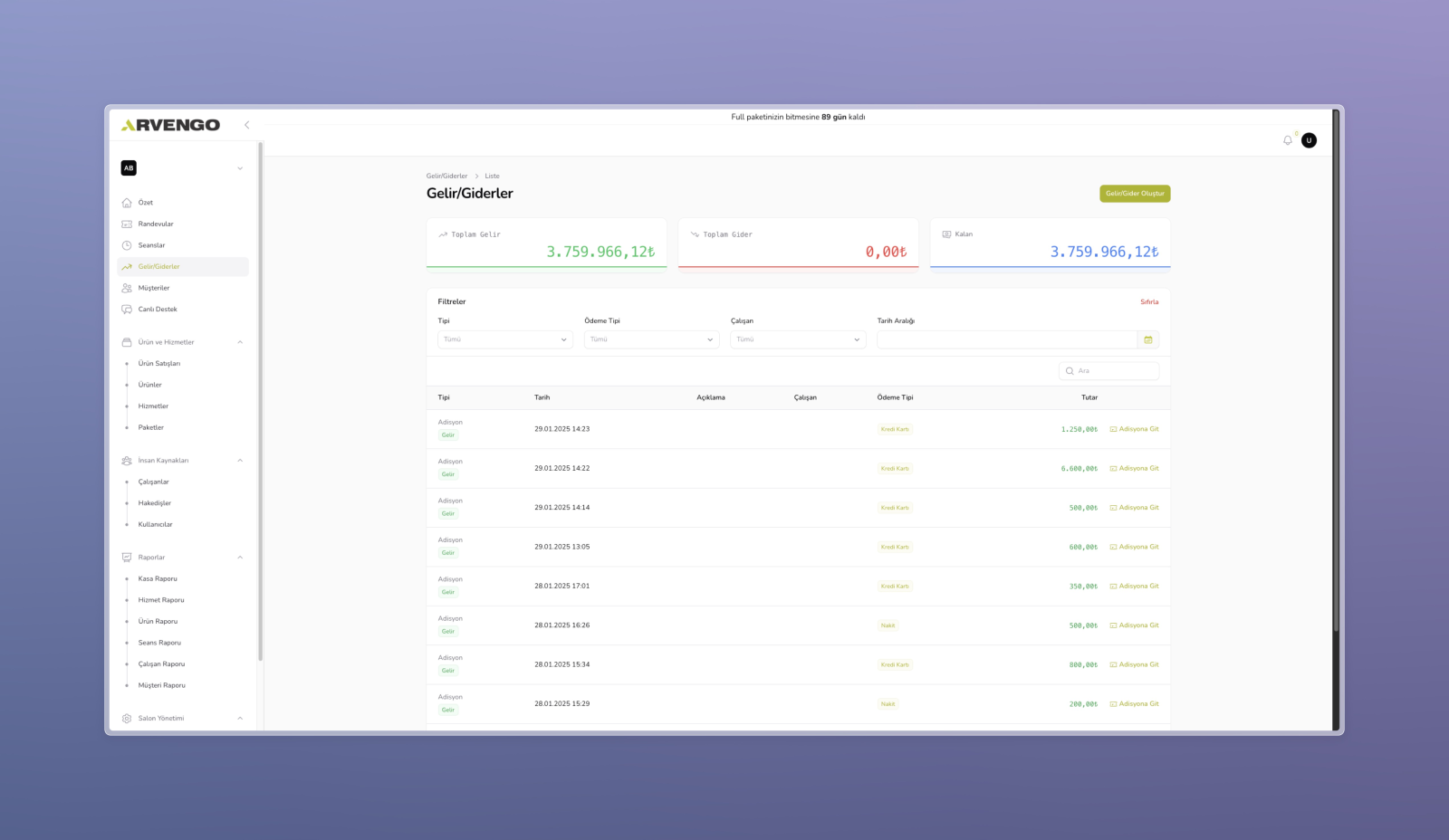1449x840 pixels.
Task: Click the notification bell icon
Action: tap(1287, 140)
